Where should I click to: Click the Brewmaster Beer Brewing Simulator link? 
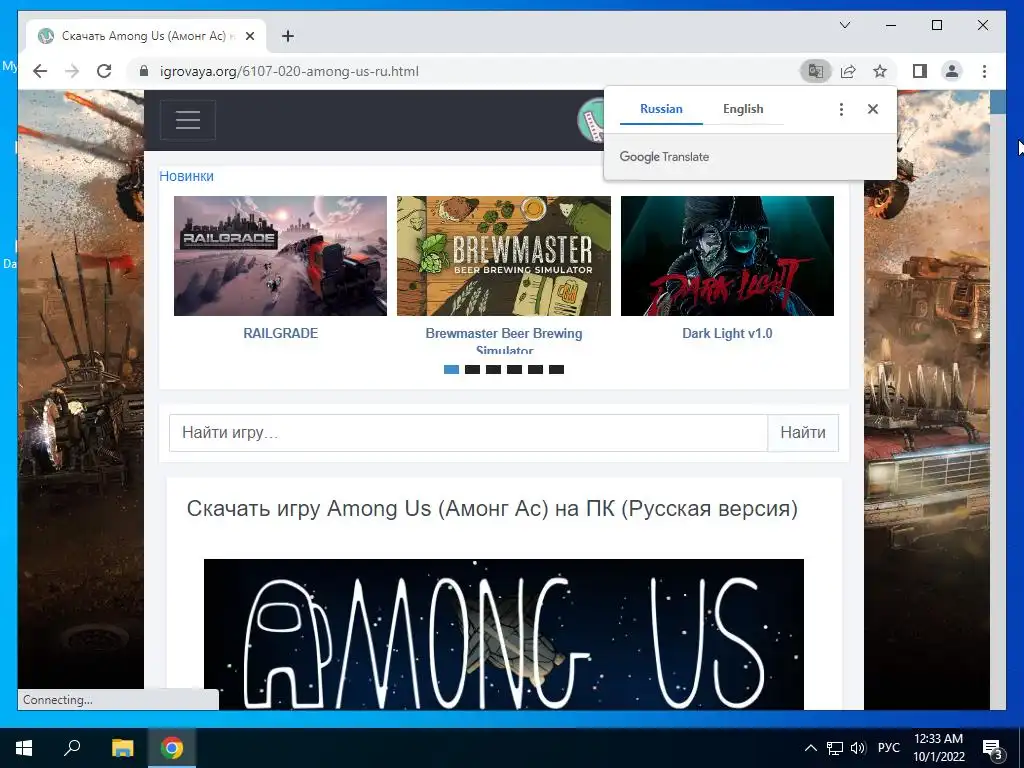coord(504,340)
